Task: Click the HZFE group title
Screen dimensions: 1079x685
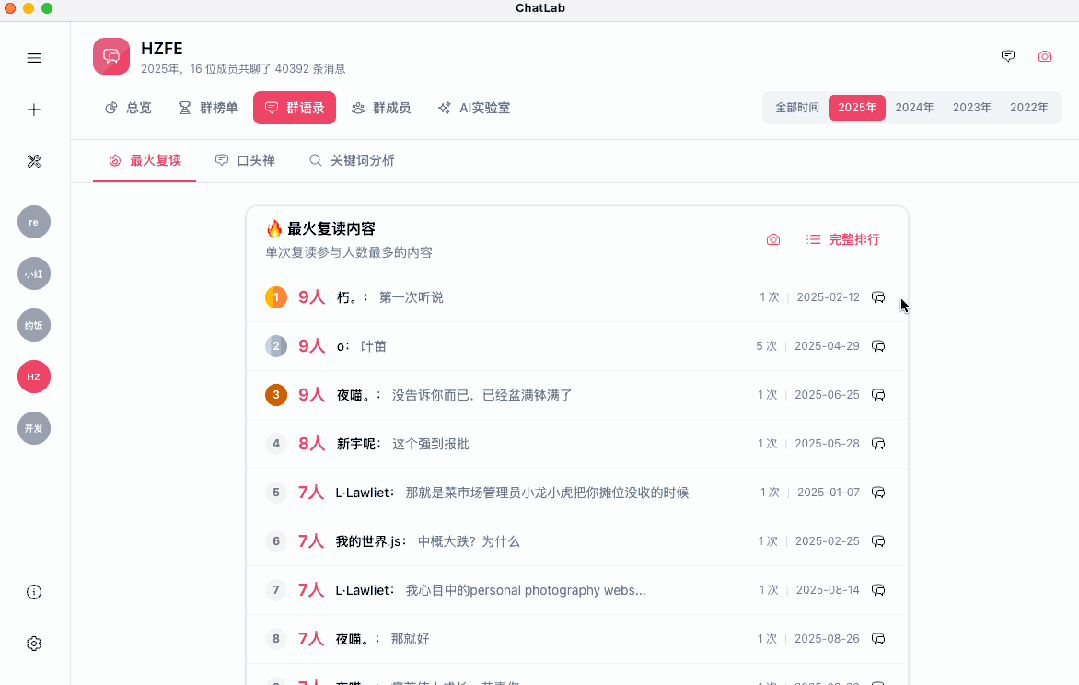Action: coord(162,48)
